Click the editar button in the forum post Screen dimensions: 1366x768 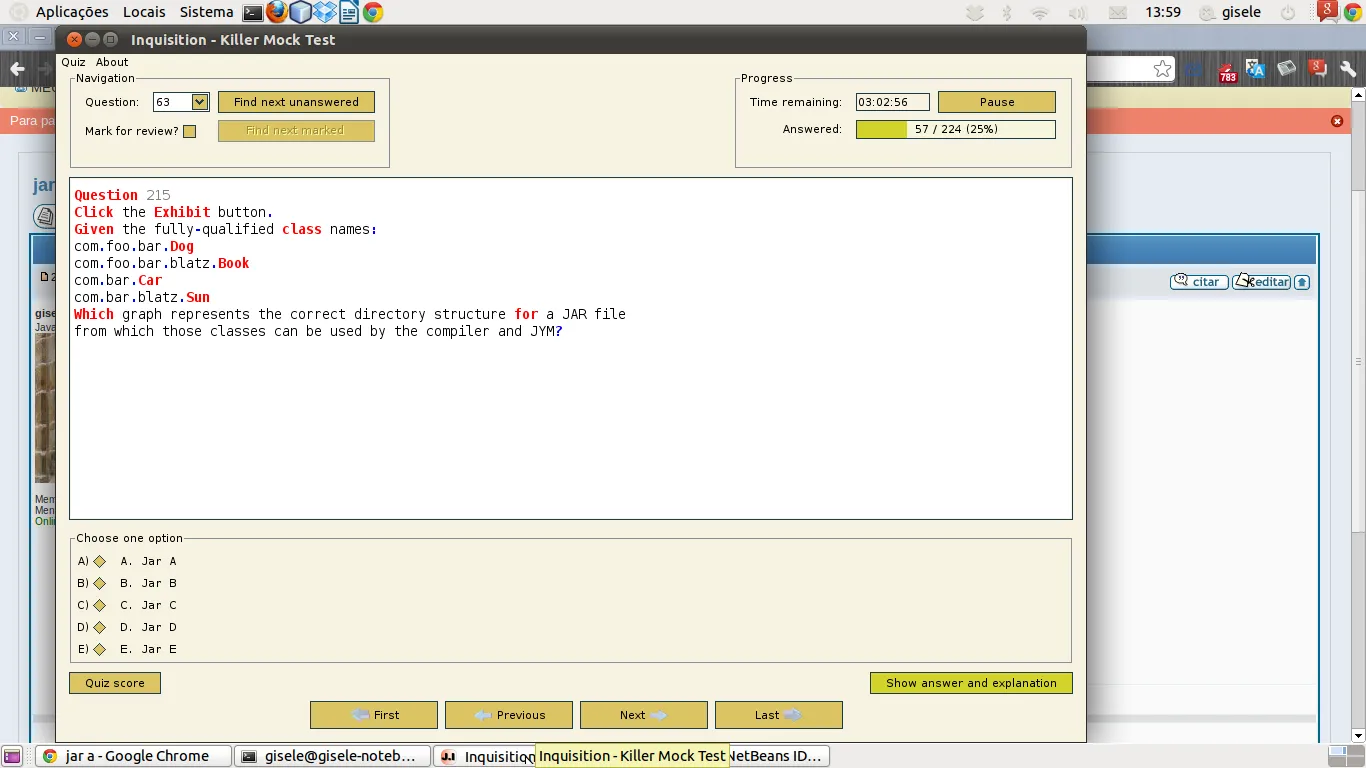click(1262, 282)
